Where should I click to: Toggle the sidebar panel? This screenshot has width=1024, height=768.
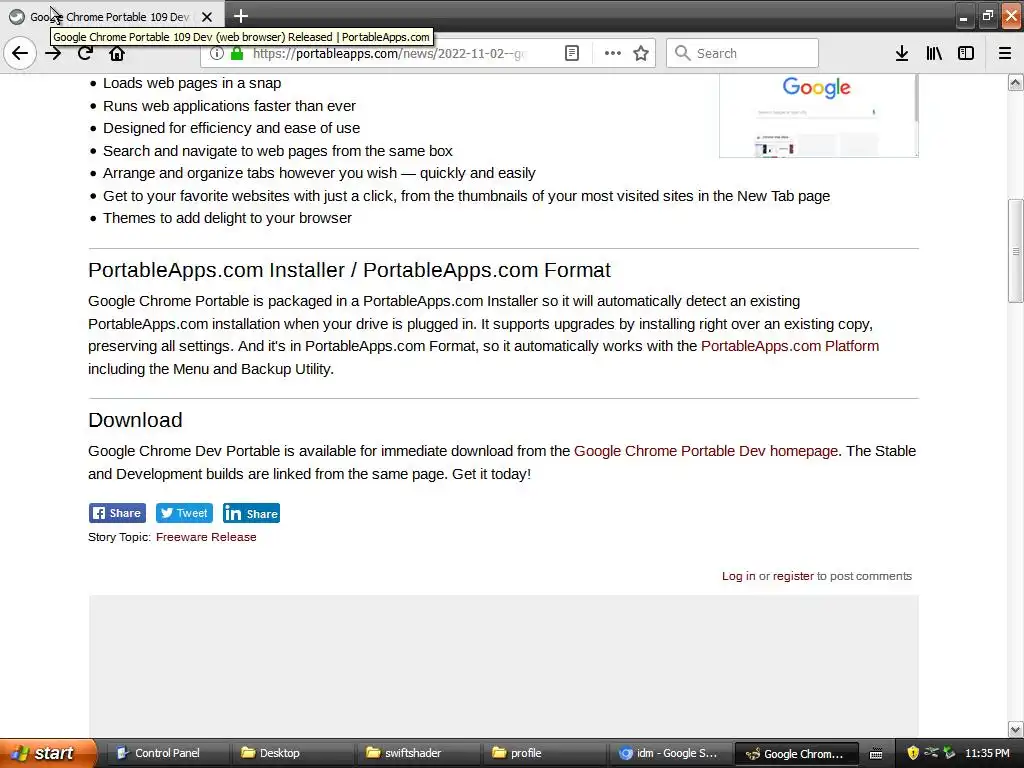click(966, 54)
